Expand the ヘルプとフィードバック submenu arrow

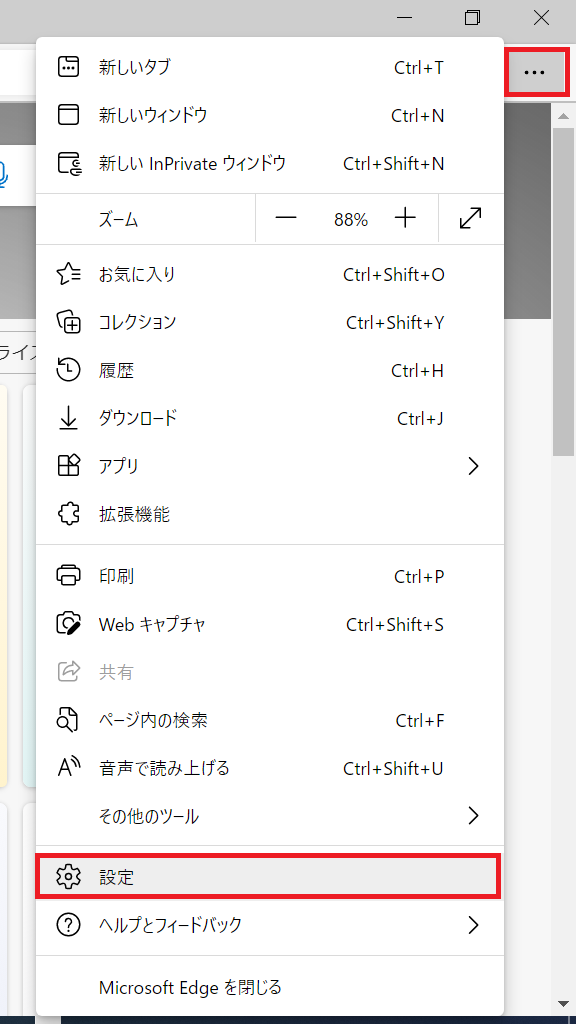tap(473, 925)
